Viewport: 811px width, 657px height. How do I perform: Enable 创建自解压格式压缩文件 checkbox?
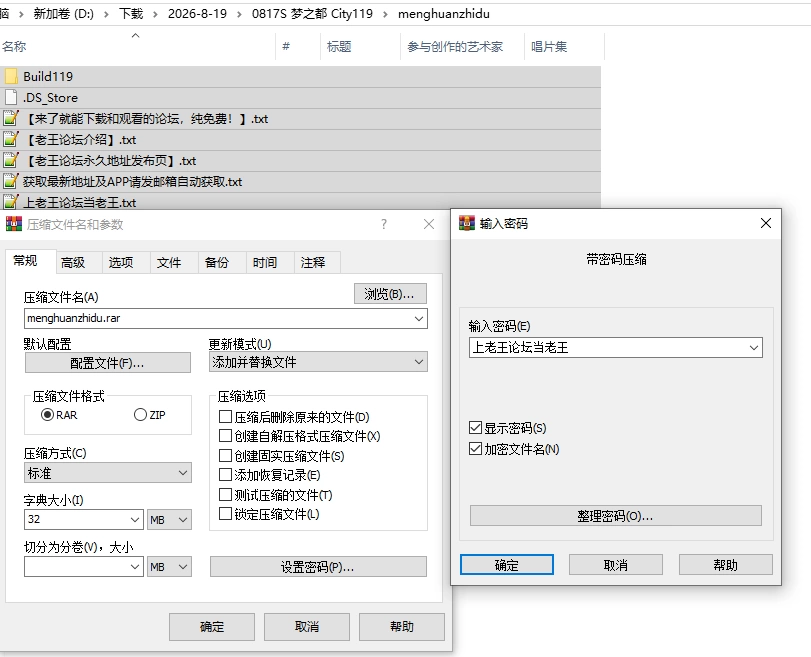coord(225,436)
